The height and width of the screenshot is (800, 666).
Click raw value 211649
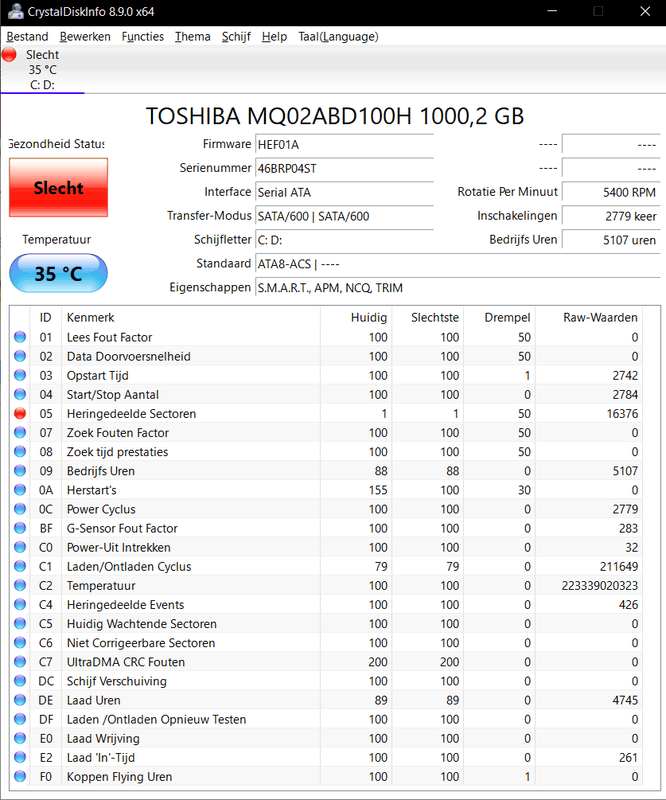pyautogui.click(x=619, y=566)
